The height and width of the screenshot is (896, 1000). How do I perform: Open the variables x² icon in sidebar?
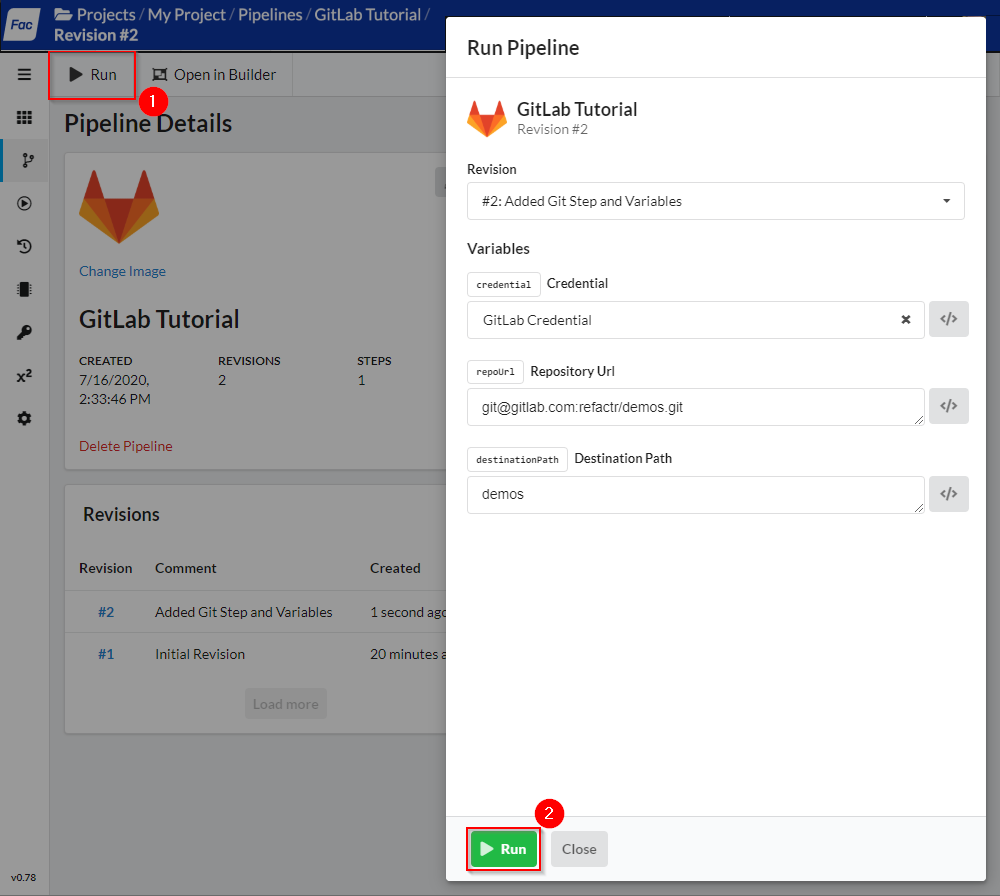(x=24, y=376)
